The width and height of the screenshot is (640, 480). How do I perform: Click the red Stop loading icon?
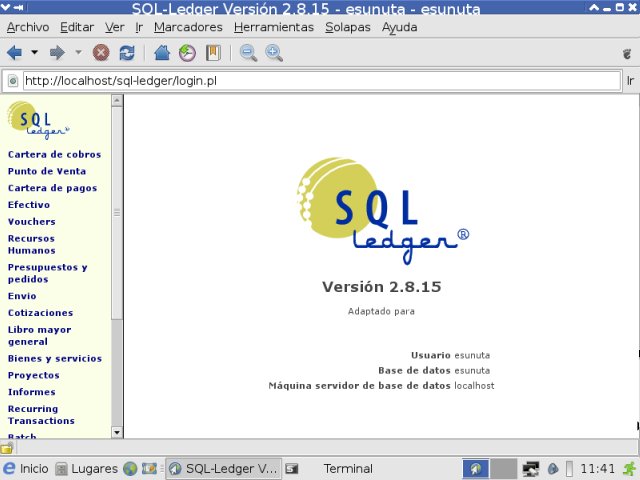tap(101, 53)
